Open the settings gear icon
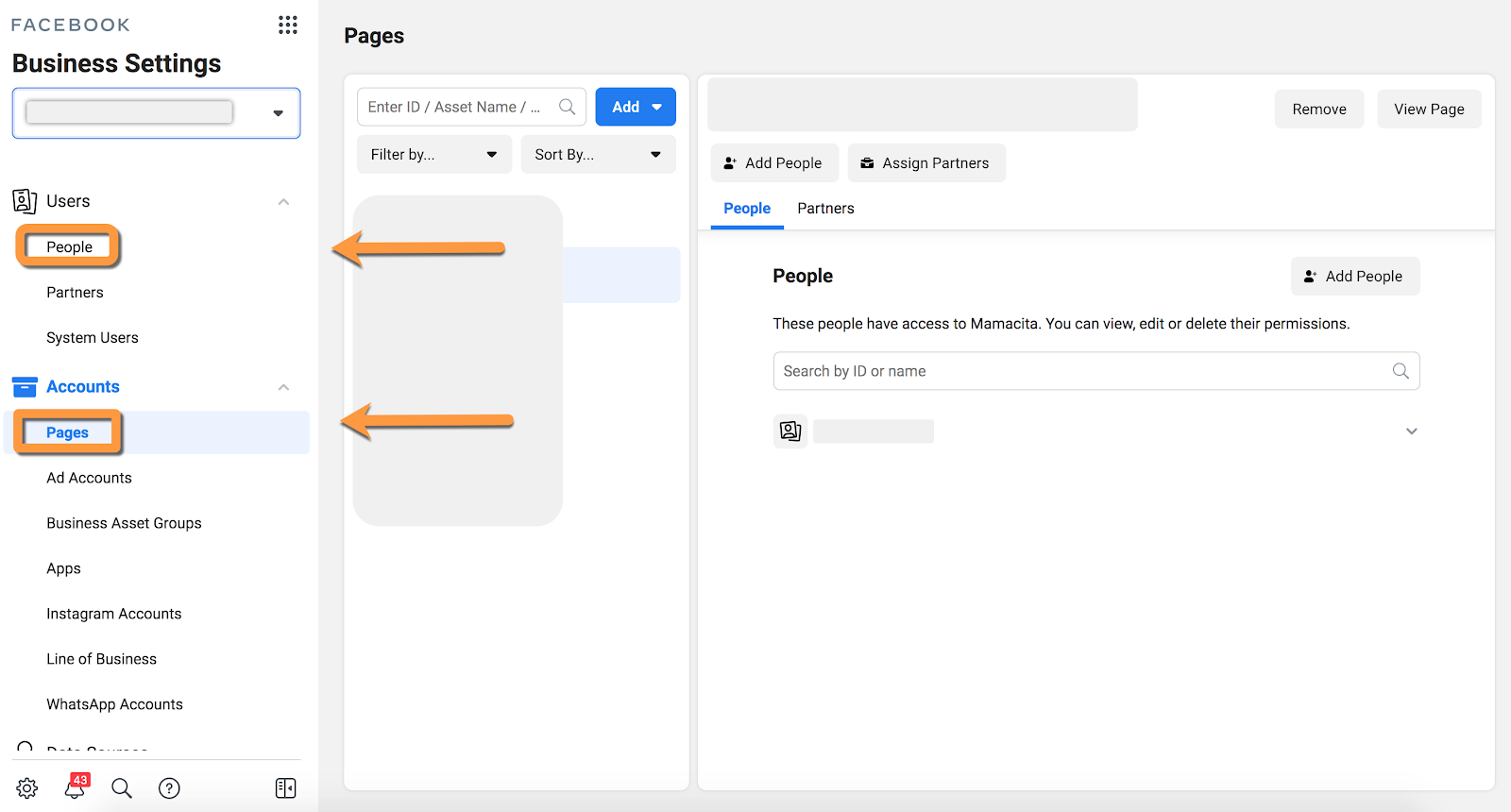The height and width of the screenshot is (812, 1511). 27,788
